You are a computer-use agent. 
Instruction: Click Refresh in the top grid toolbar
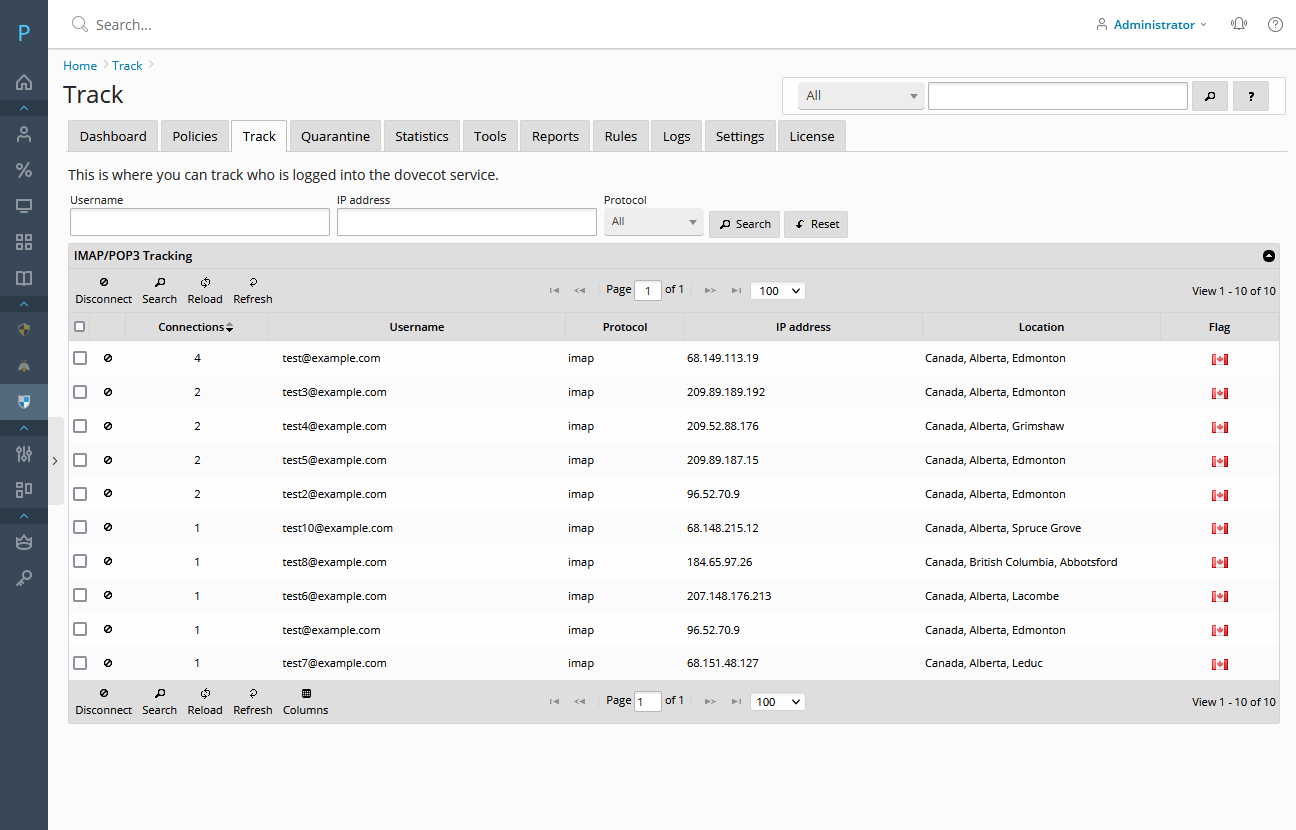253,291
